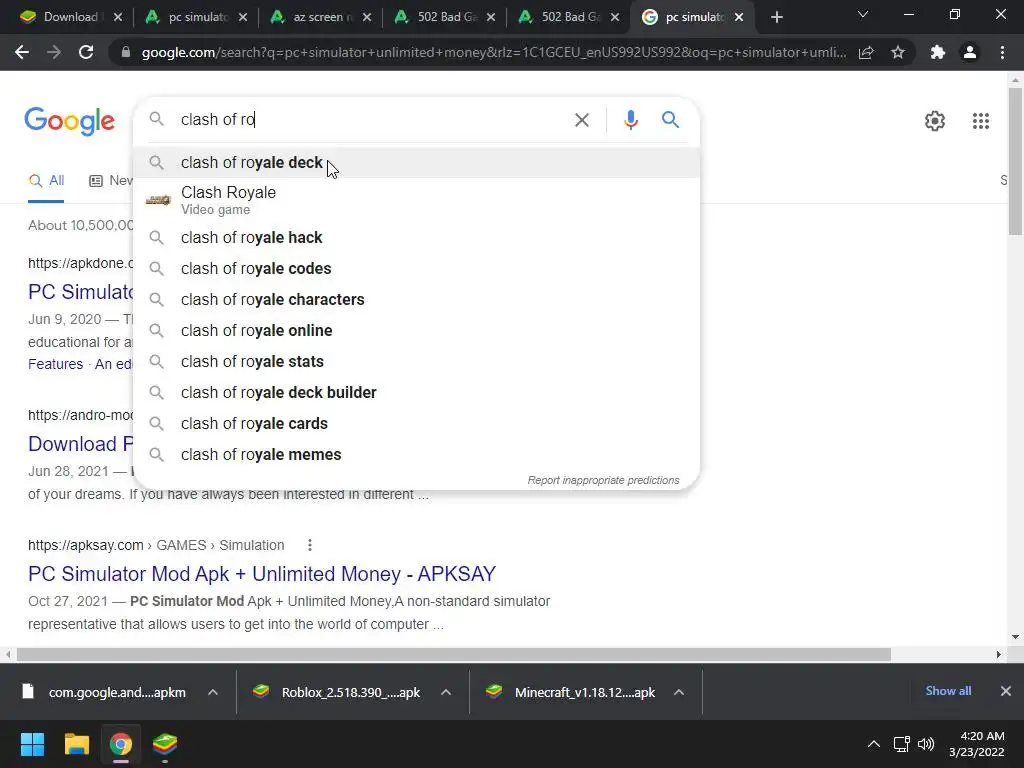
Task: Launch BlueStacks from taskbar
Action: (x=165, y=744)
